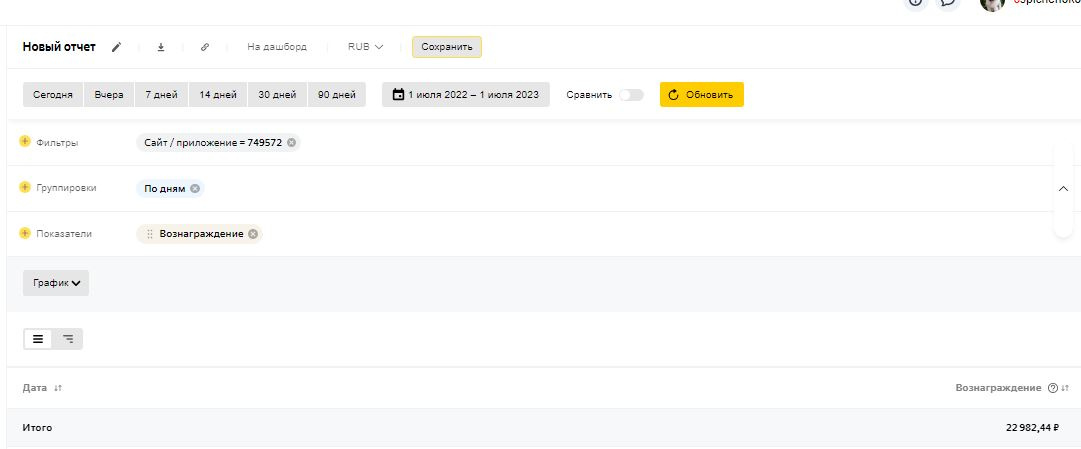This screenshot has height=449, width=1081.
Task: Click the Итого total row label
Action: [x=37, y=428]
